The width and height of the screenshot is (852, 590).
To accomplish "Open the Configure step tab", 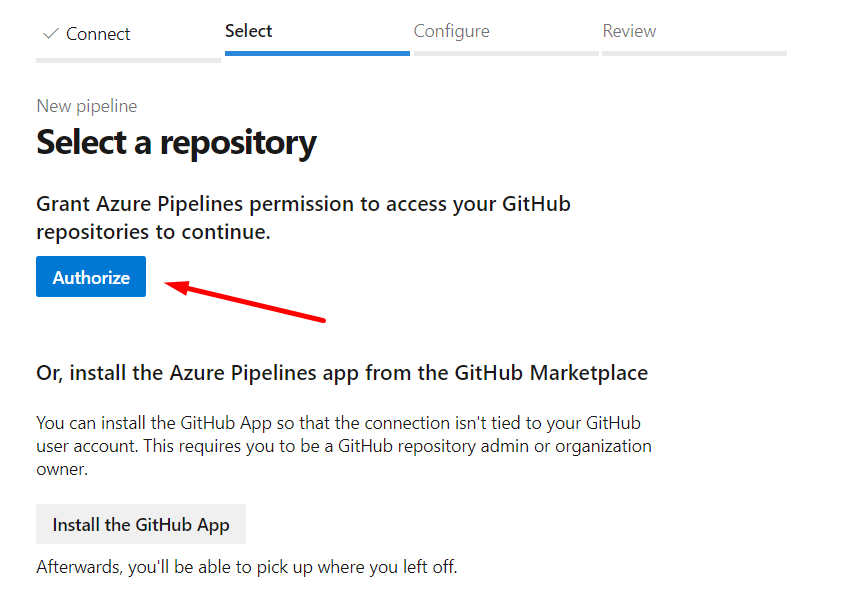I will pos(452,31).
